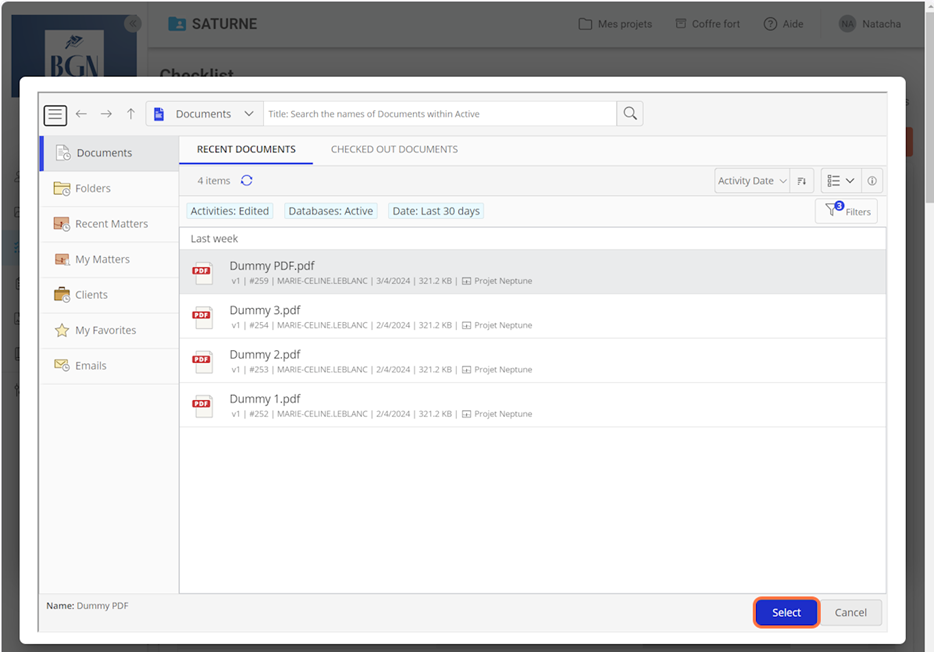The height and width of the screenshot is (652, 934).
Task: Open the Activity Date sort dropdown
Action: coord(752,181)
